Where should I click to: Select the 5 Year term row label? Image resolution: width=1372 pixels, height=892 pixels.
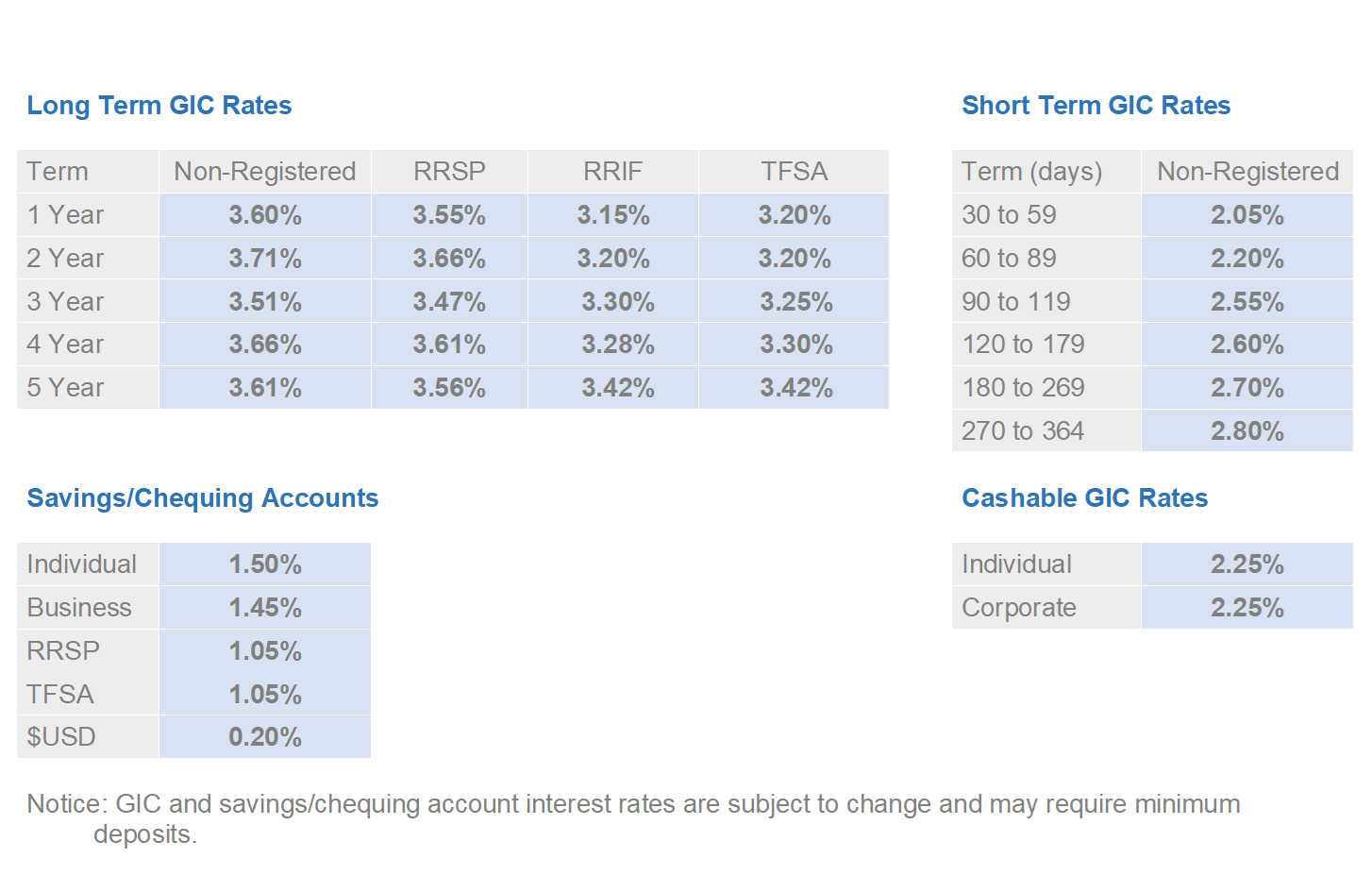pyautogui.click(x=65, y=388)
